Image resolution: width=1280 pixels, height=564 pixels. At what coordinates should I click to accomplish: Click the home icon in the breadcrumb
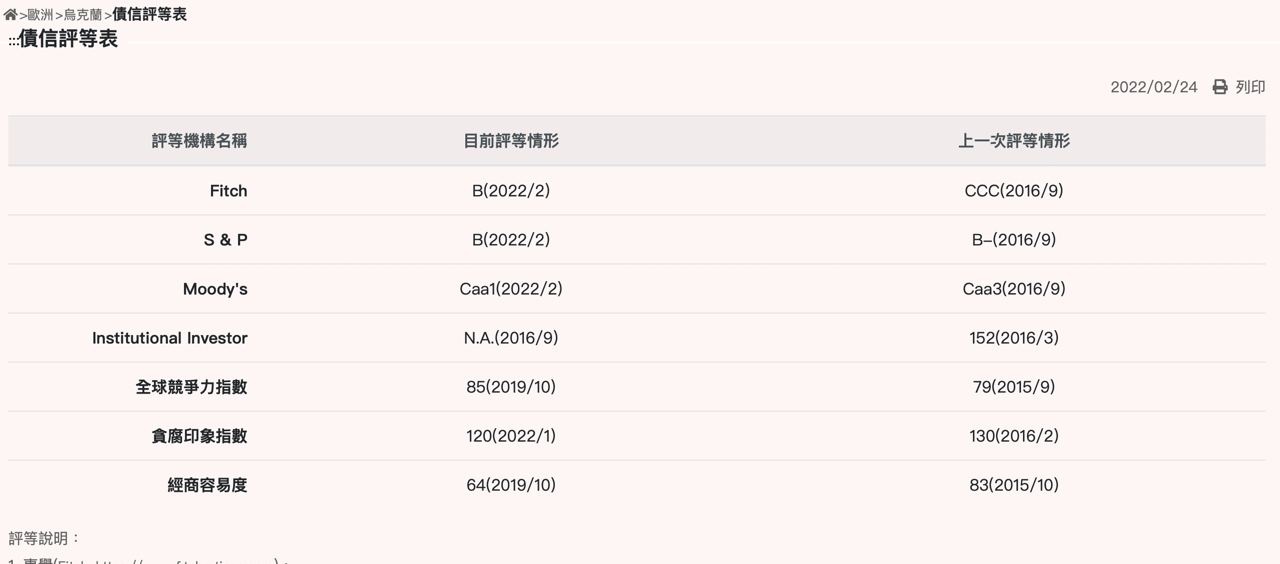pyautogui.click(x=11, y=14)
